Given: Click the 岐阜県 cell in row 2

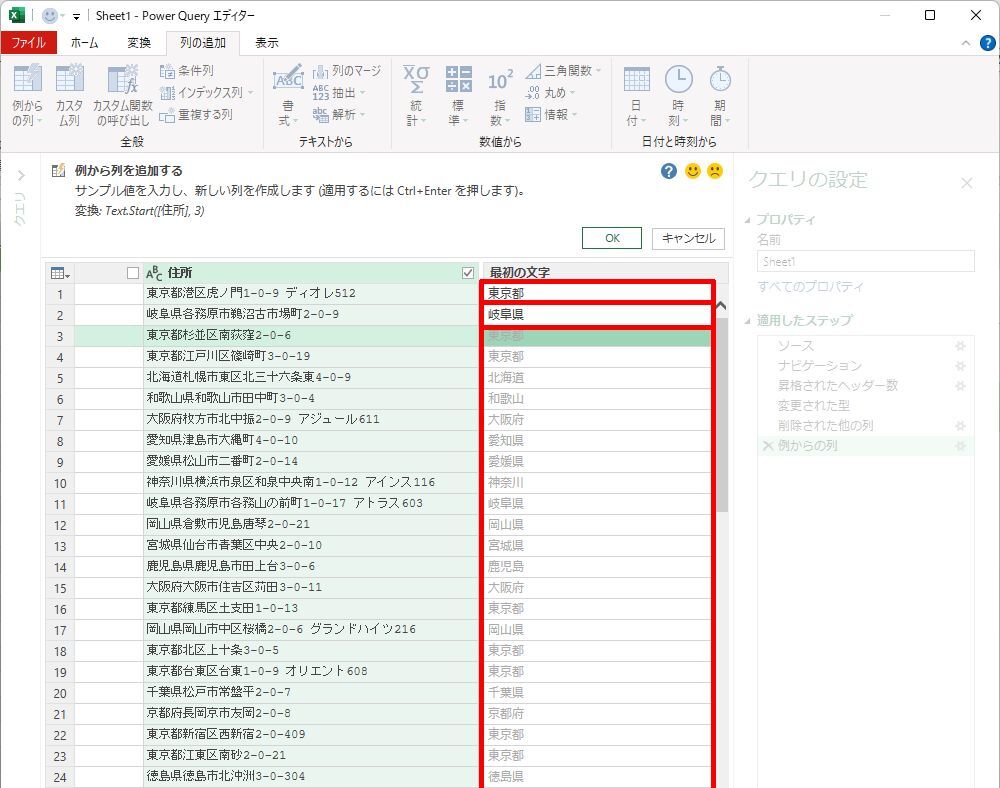Looking at the screenshot, I should tap(597, 315).
